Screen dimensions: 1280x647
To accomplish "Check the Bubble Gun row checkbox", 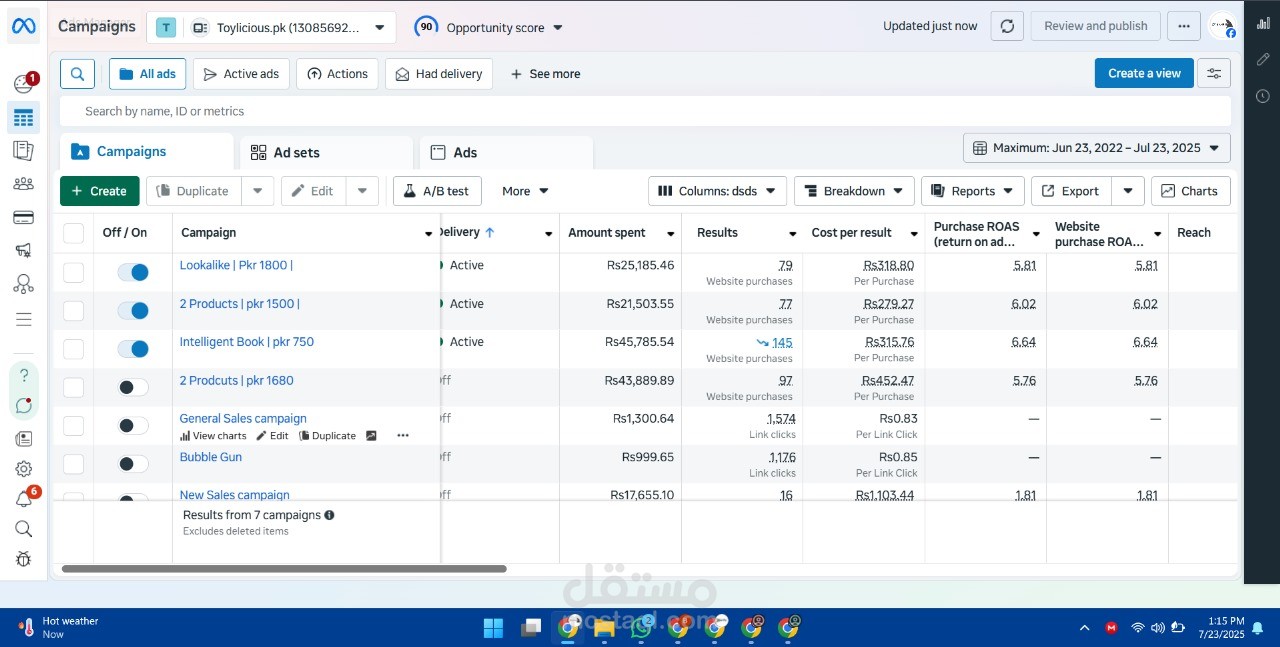I will pos(73,464).
